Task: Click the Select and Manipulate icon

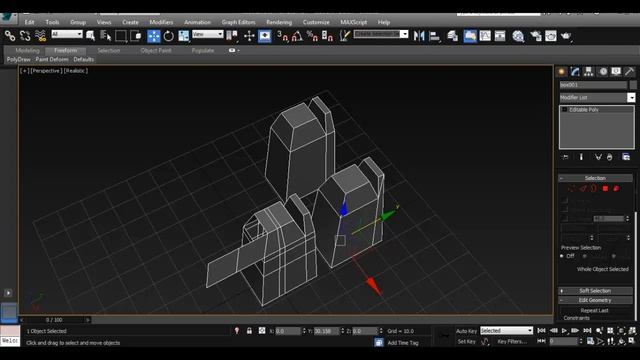Action: pyautogui.click(x=249, y=36)
